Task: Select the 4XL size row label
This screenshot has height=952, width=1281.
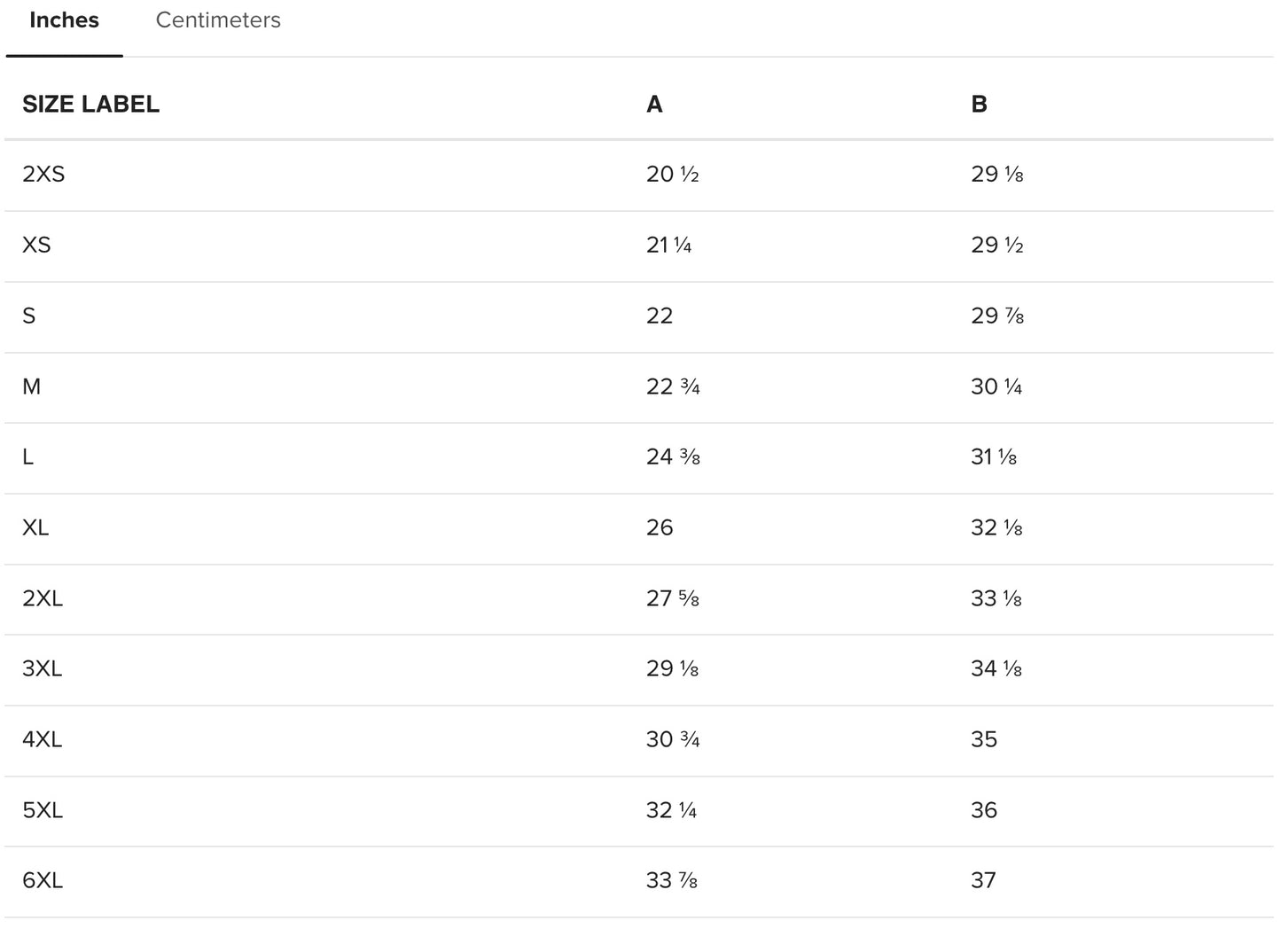Action: [x=43, y=740]
